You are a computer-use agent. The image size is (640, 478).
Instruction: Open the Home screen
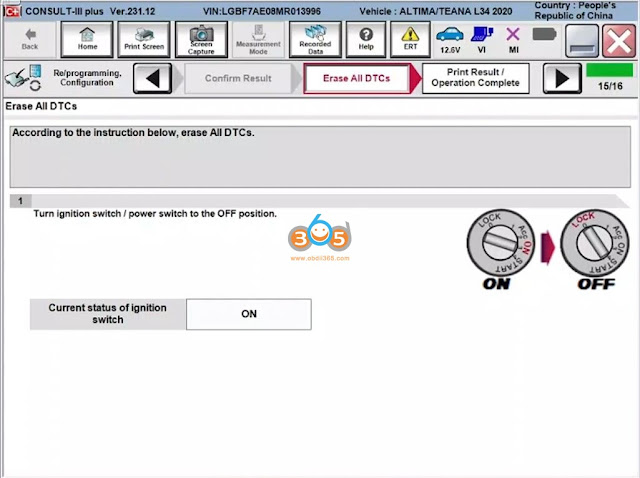point(87,40)
